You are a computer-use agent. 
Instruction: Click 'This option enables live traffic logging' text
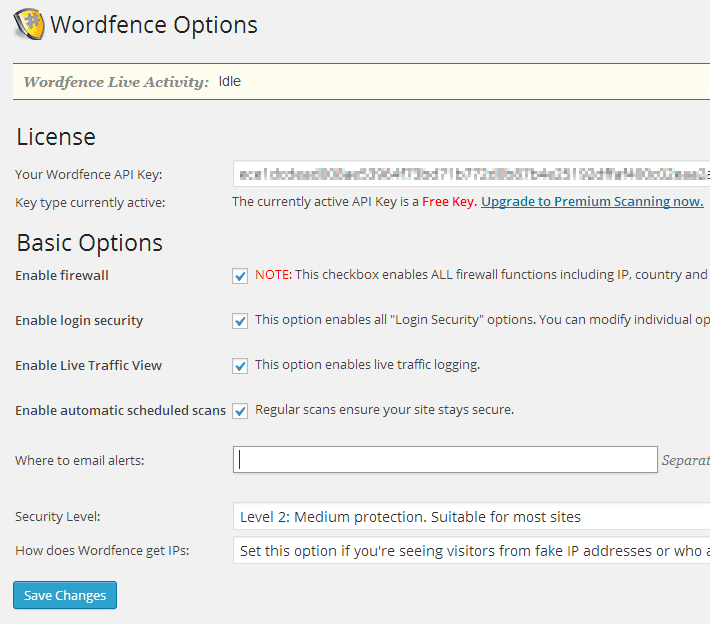pyautogui.click(x=368, y=365)
